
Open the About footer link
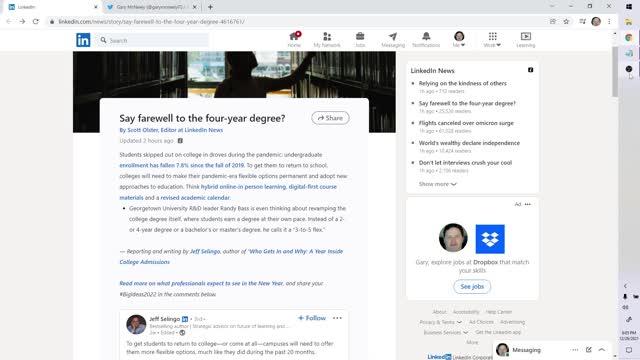440,312
